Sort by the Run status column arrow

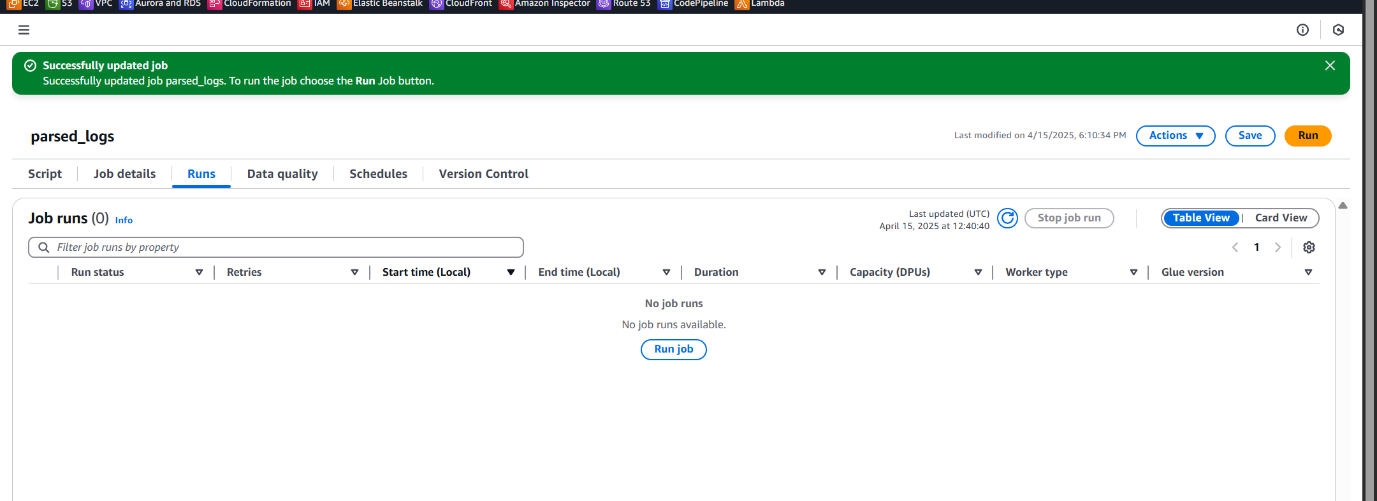pyautogui.click(x=199, y=272)
